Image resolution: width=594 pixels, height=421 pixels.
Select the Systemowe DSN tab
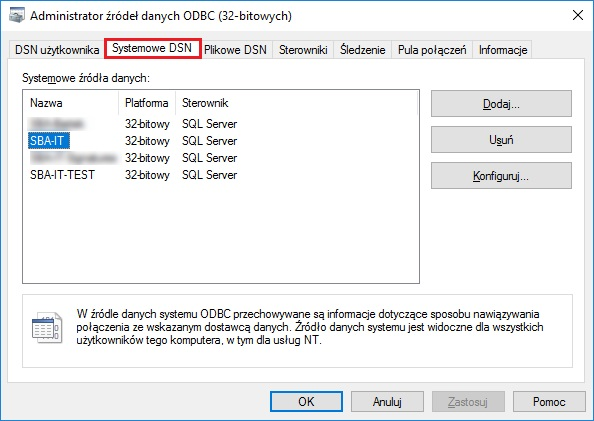click(152, 48)
